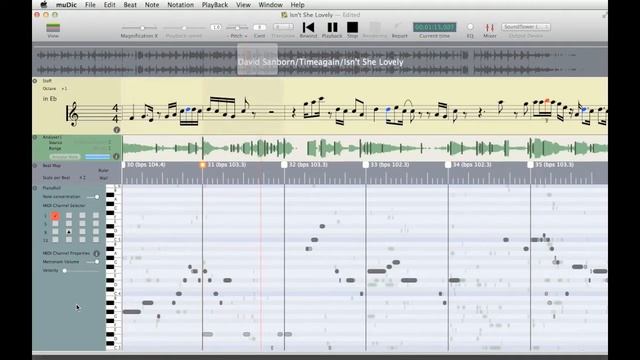Adjust the Note concentration slider

93,197
